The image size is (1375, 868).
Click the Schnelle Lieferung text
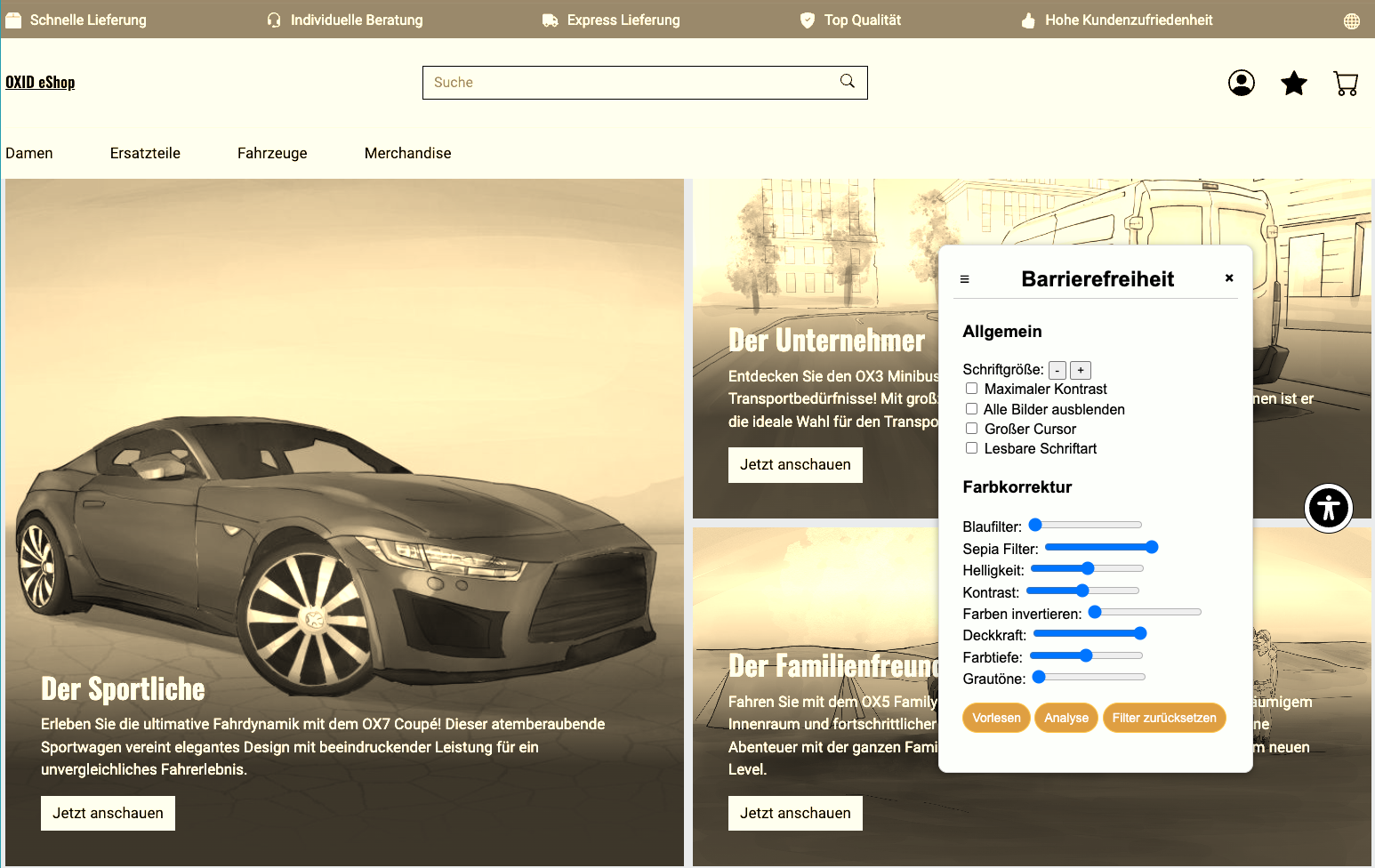pos(88,20)
